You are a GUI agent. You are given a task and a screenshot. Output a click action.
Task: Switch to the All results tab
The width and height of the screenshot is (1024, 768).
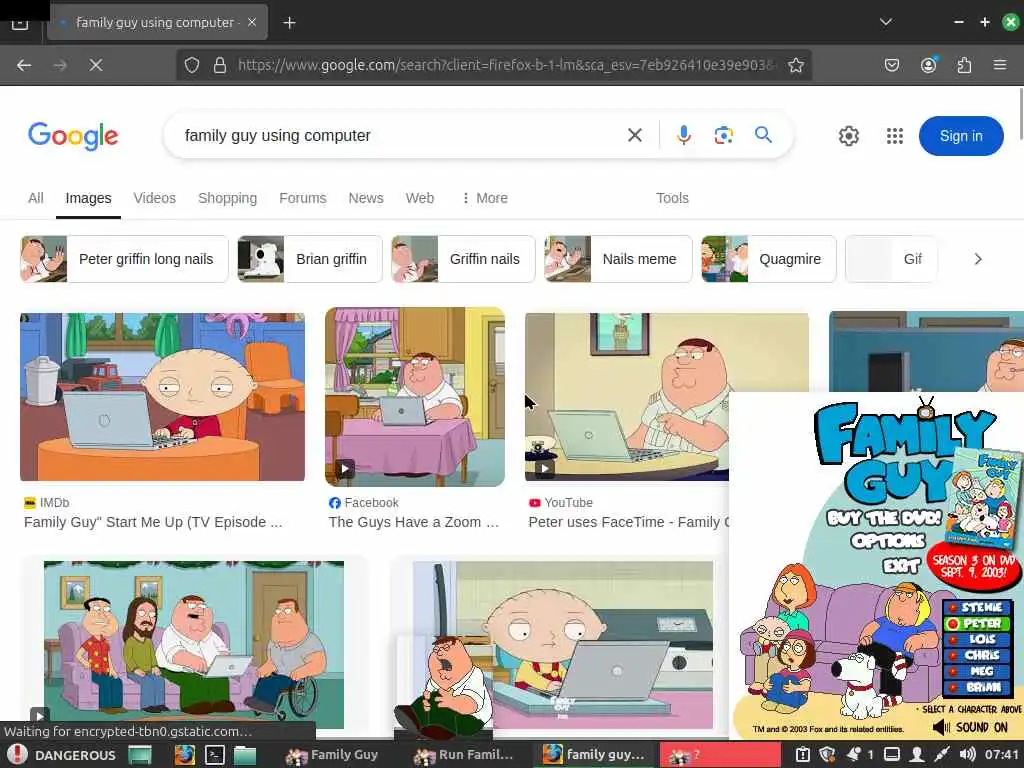[x=36, y=198]
